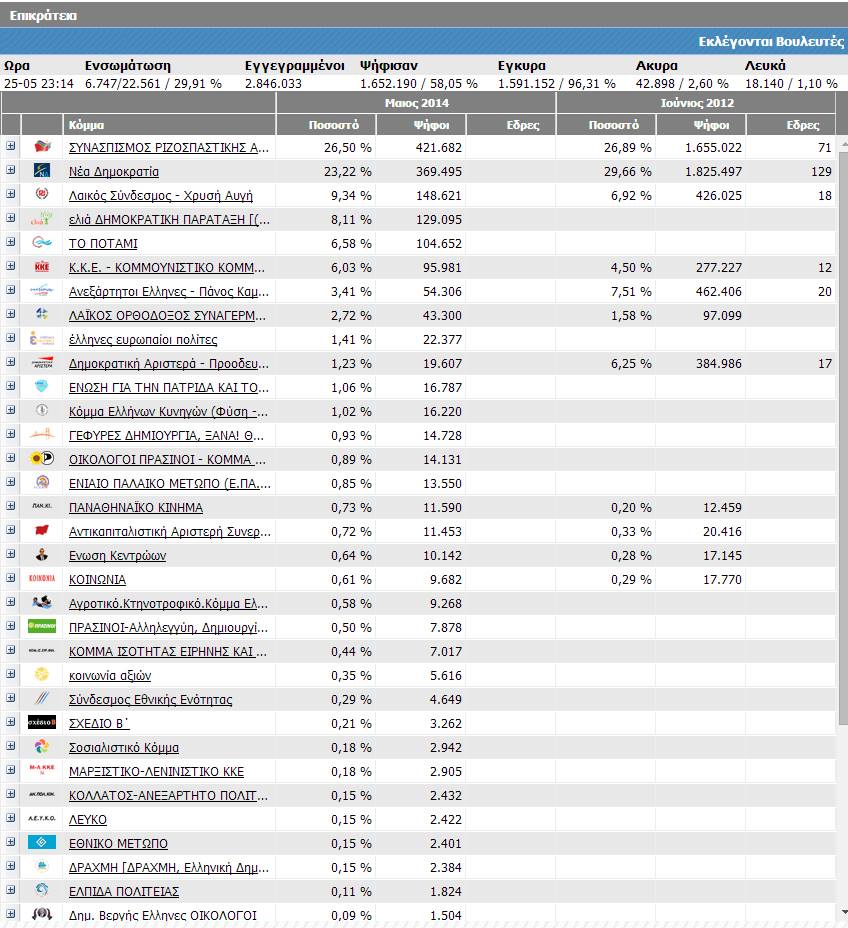
Task: Click the ΣΧΕΔΙΟ Β΄ party logo
Action: pyautogui.click(x=41, y=723)
